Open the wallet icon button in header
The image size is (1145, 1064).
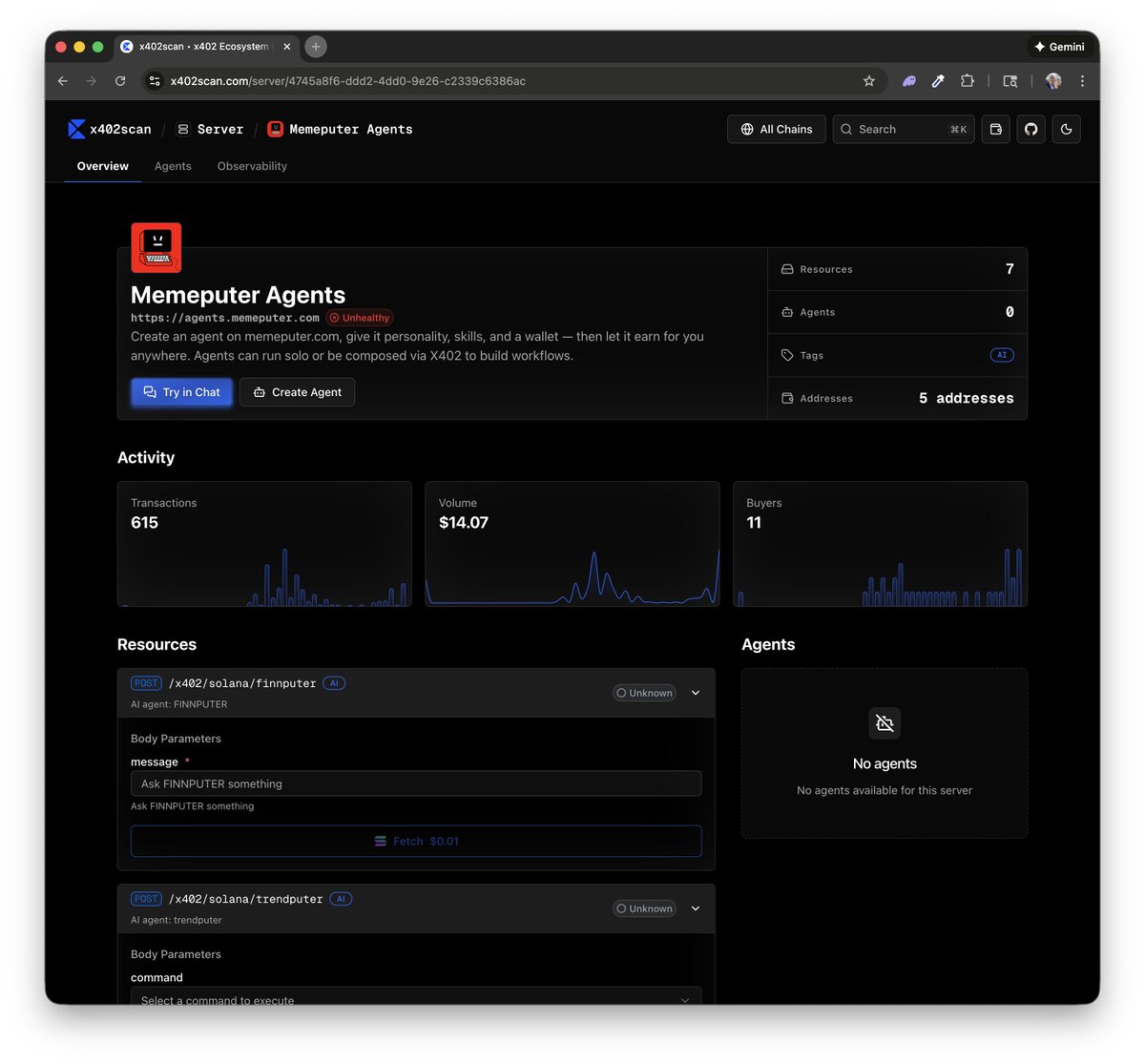coord(995,129)
